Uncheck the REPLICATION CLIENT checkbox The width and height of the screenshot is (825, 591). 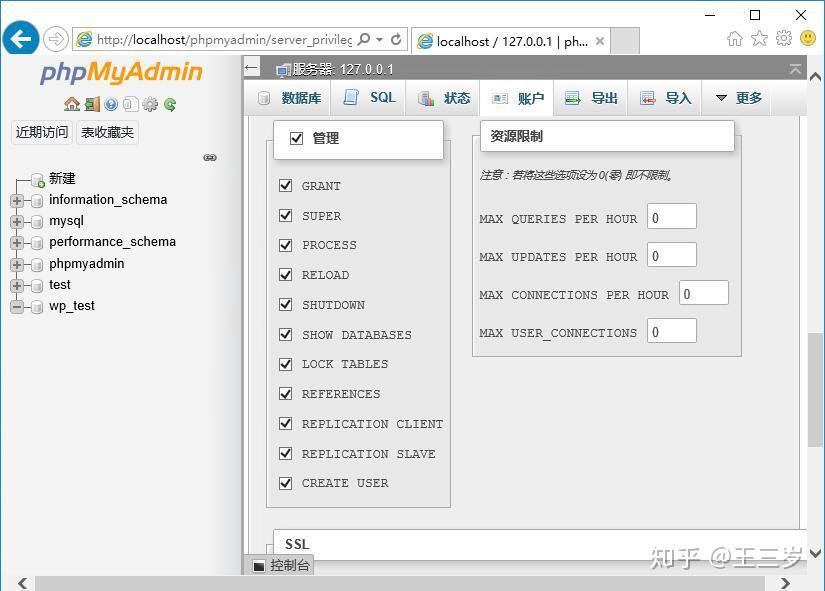point(286,424)
